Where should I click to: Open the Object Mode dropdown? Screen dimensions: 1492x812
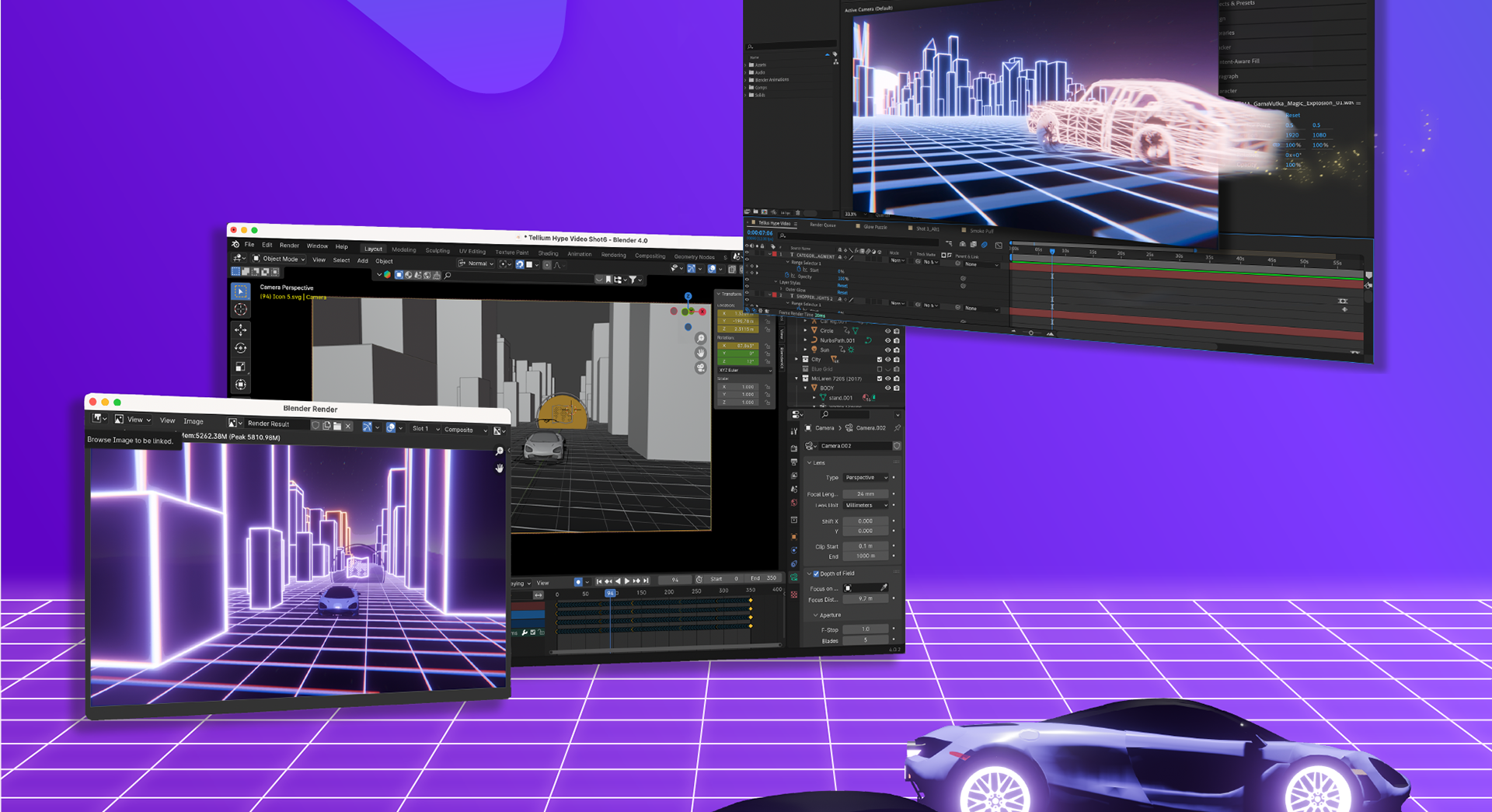(278, 259)
